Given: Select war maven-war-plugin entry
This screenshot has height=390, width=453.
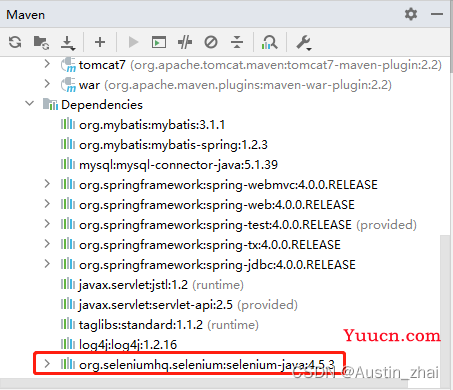Looking at the screenshot, I should pyautogui.click(x=235, y=85).
